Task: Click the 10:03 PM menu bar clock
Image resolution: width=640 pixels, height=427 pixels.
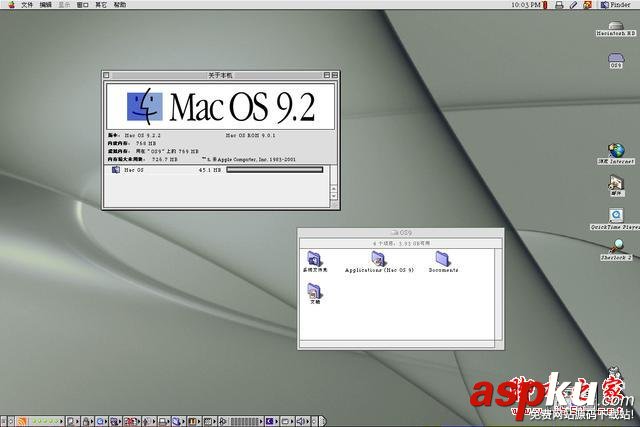Action: tap(526, 5)
